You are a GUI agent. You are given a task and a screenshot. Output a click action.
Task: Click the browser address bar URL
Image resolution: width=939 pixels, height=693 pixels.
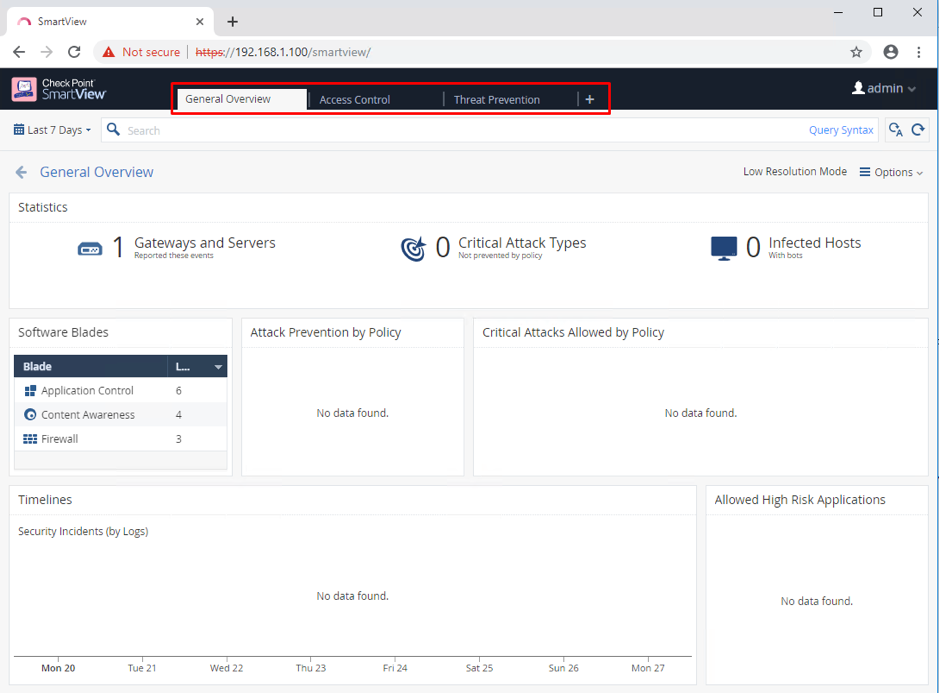click(x=283, y=52)
